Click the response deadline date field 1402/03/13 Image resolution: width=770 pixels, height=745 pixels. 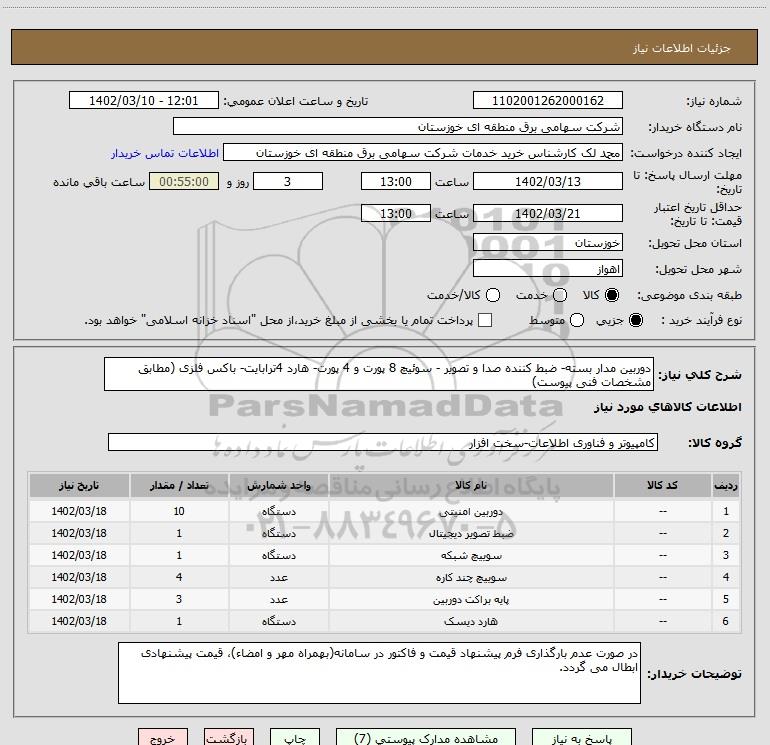(547, 182)
